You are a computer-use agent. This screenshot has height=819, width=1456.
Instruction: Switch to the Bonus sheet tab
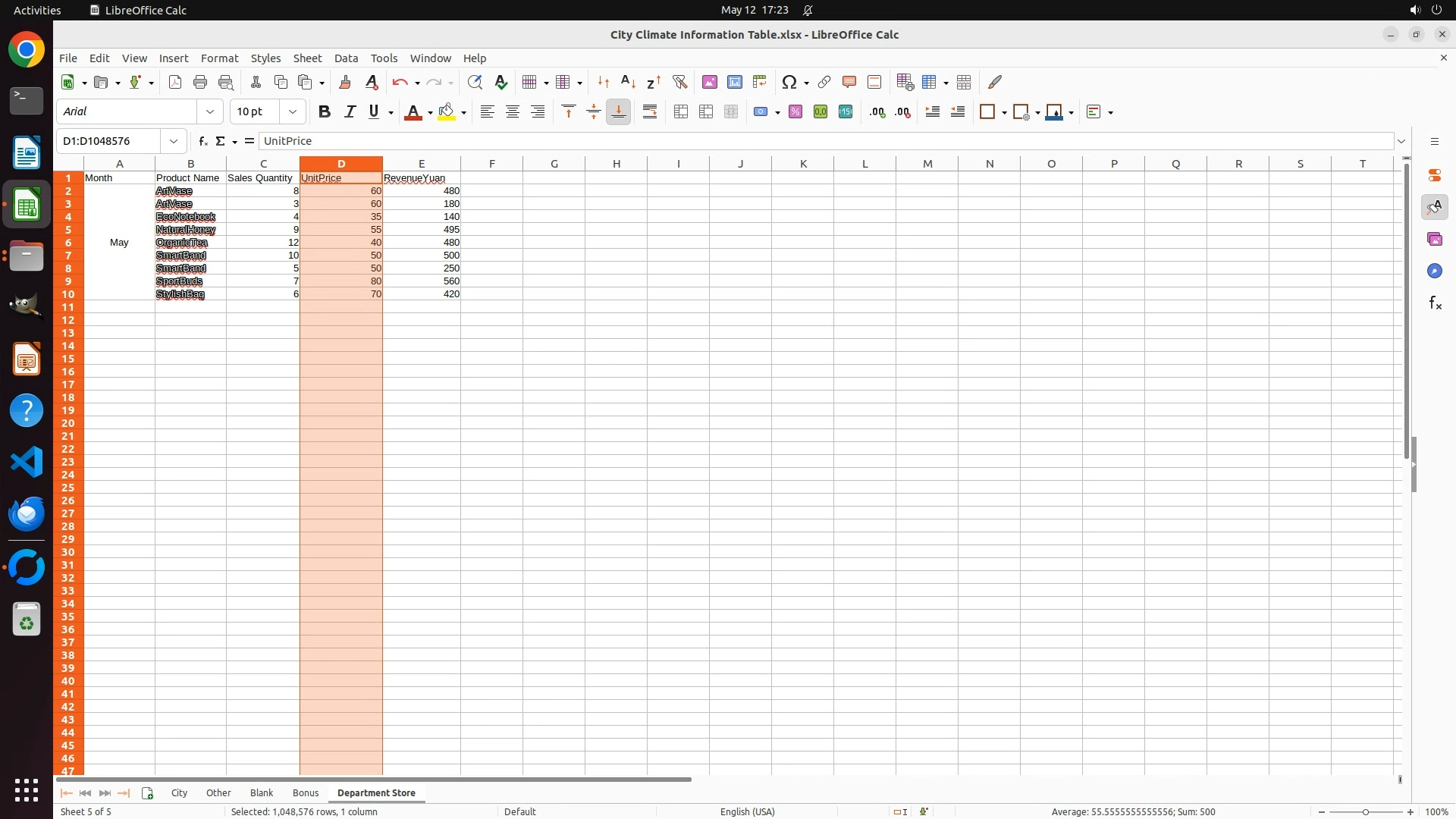click(x=305, y=792)
